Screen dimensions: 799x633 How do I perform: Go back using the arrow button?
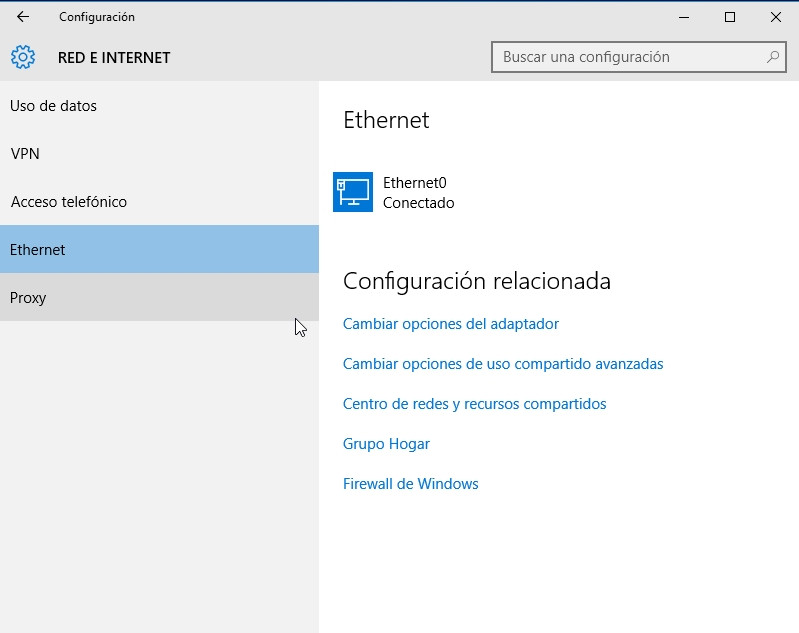click(x=23, y=17)
